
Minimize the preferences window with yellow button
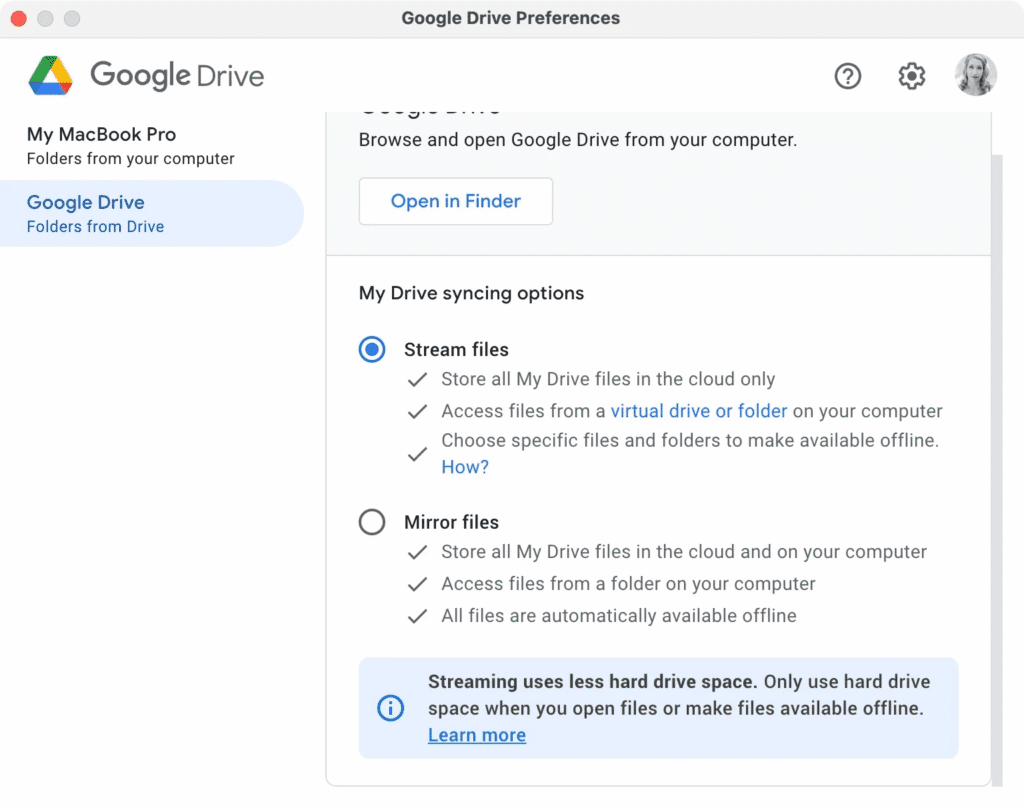point(45,19)
